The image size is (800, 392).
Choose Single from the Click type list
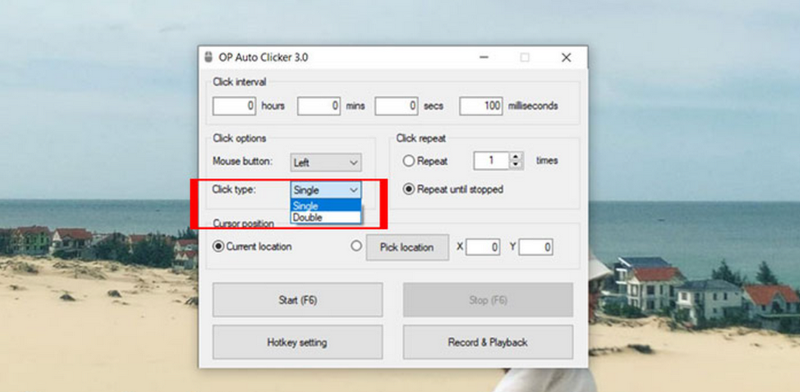pos(326,206)
